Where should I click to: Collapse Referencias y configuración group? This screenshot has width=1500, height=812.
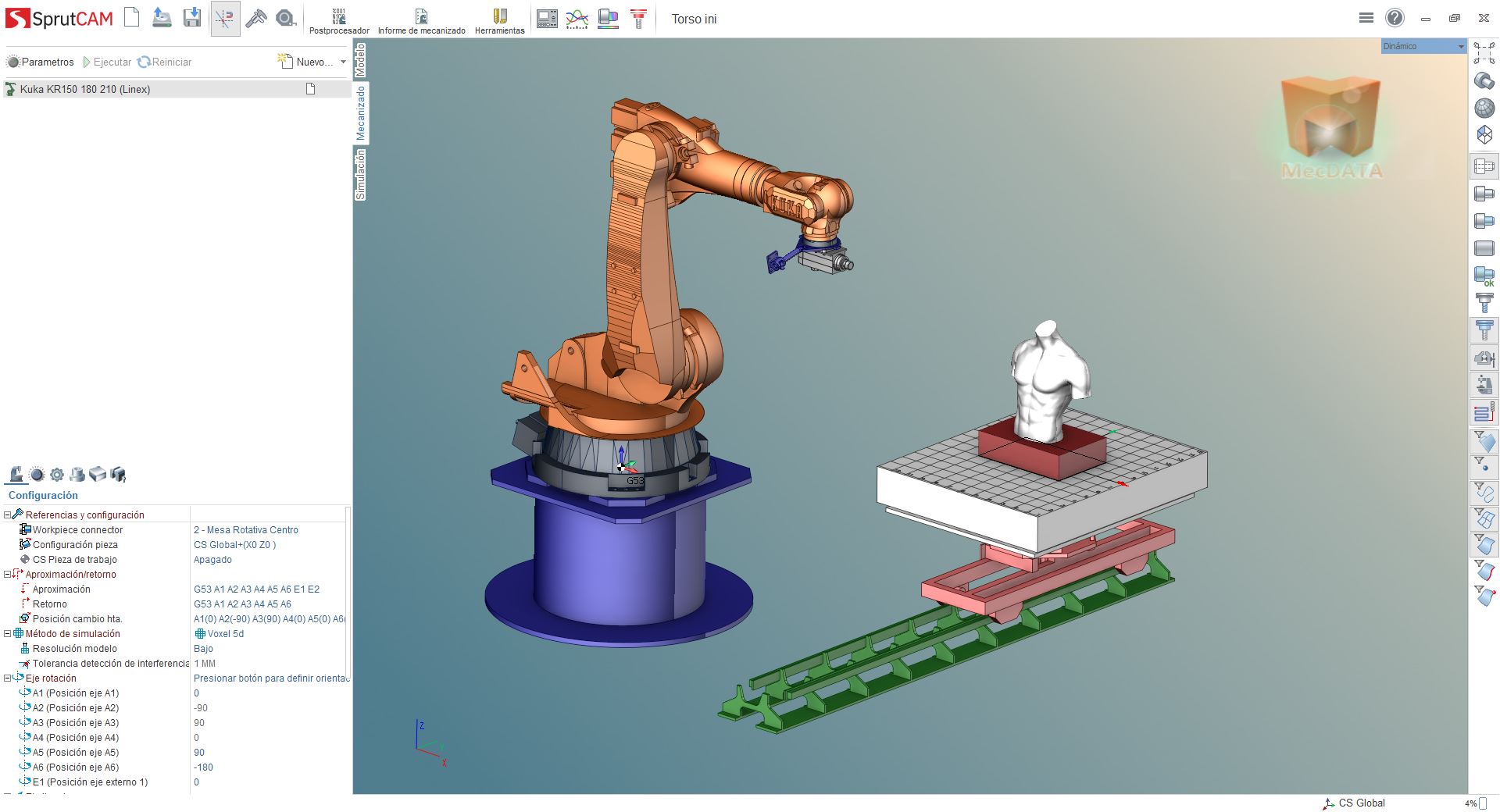(7, 515)
